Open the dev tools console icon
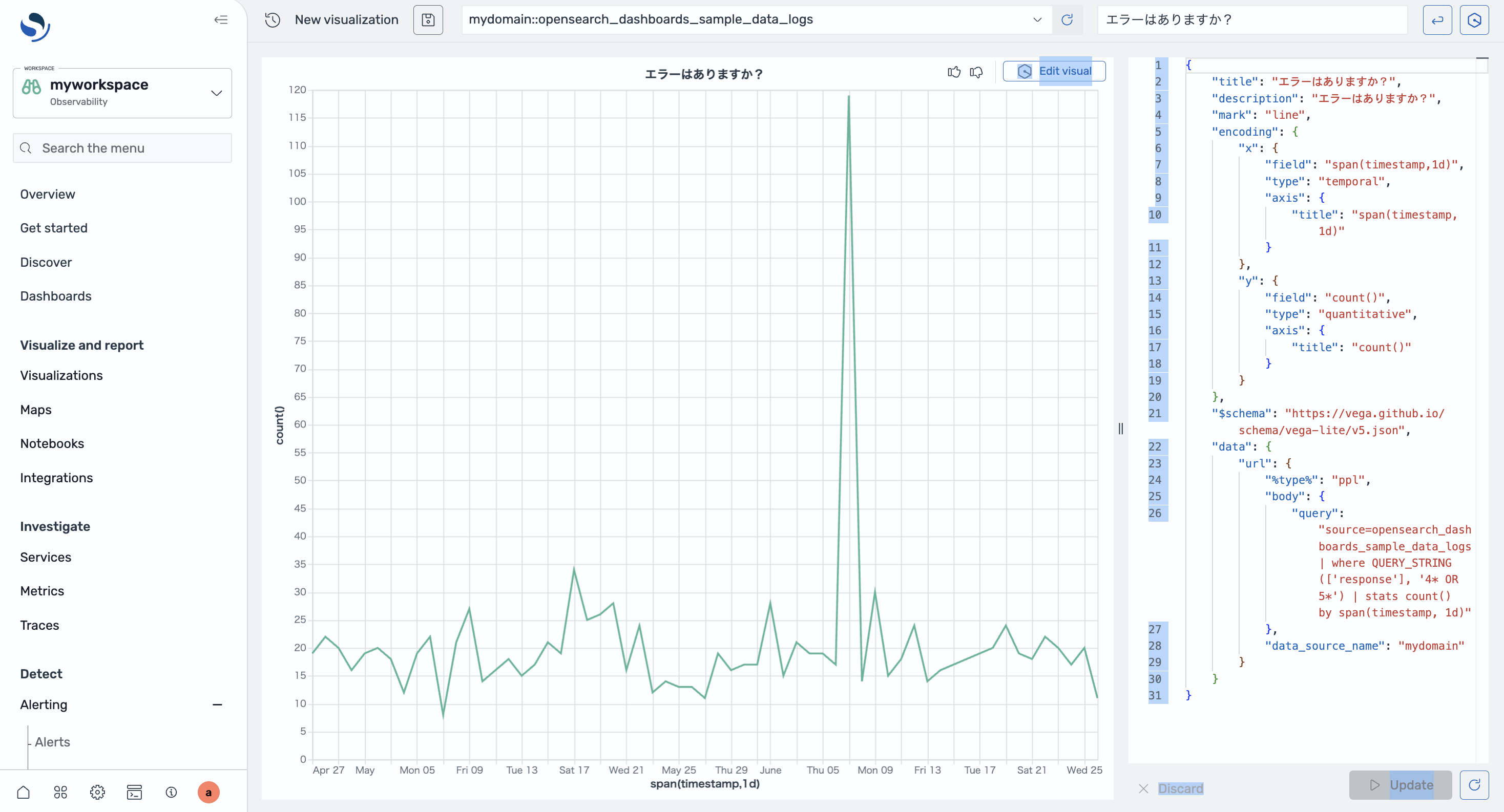Image resolution: width=1504 pixels, height=812 pixels. click(x=134, y=792)
